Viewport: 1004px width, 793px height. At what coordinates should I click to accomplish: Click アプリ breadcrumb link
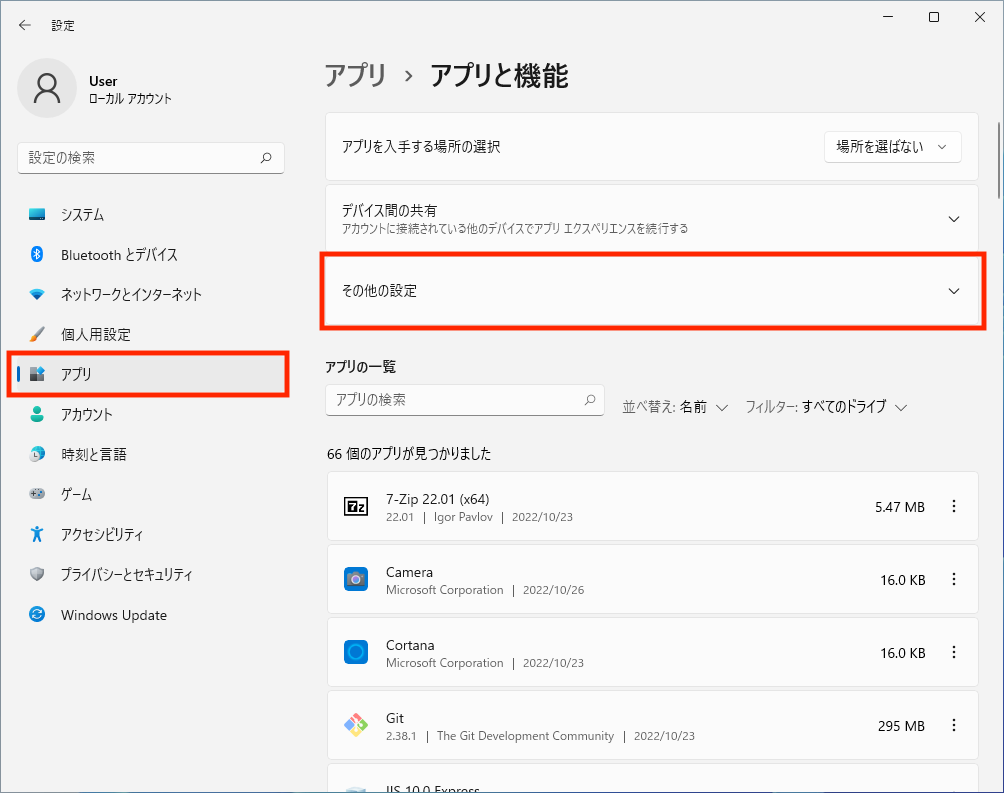point(355,75)
